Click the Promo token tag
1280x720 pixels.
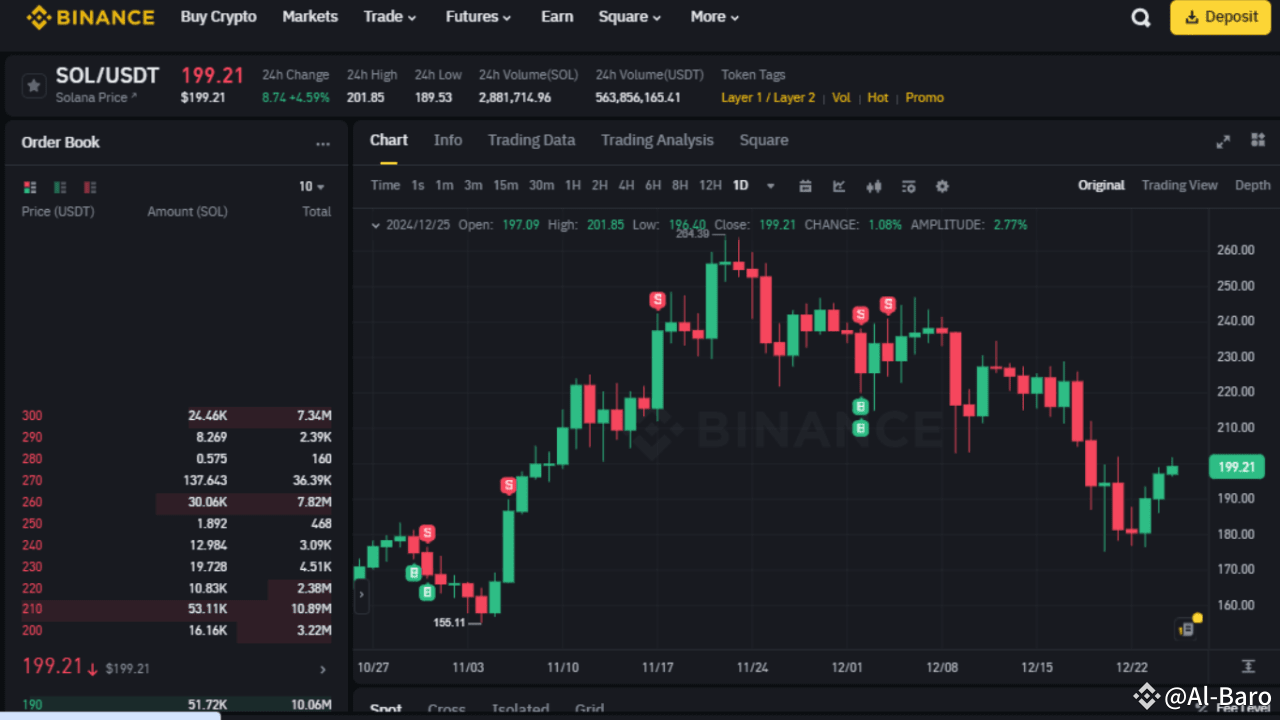[x=924, y=98]
